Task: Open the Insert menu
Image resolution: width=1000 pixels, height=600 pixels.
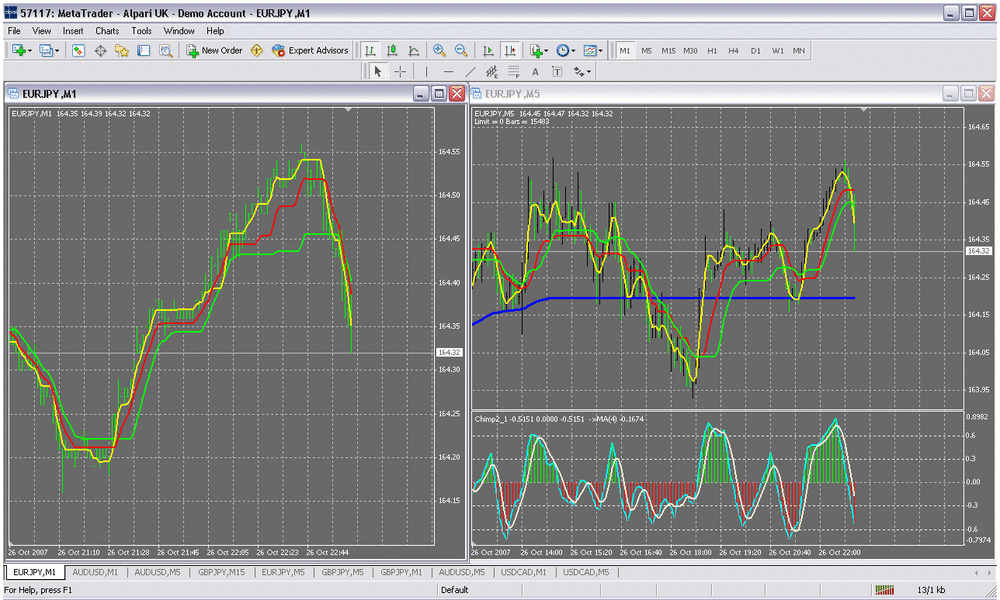Action: (73, 31)
